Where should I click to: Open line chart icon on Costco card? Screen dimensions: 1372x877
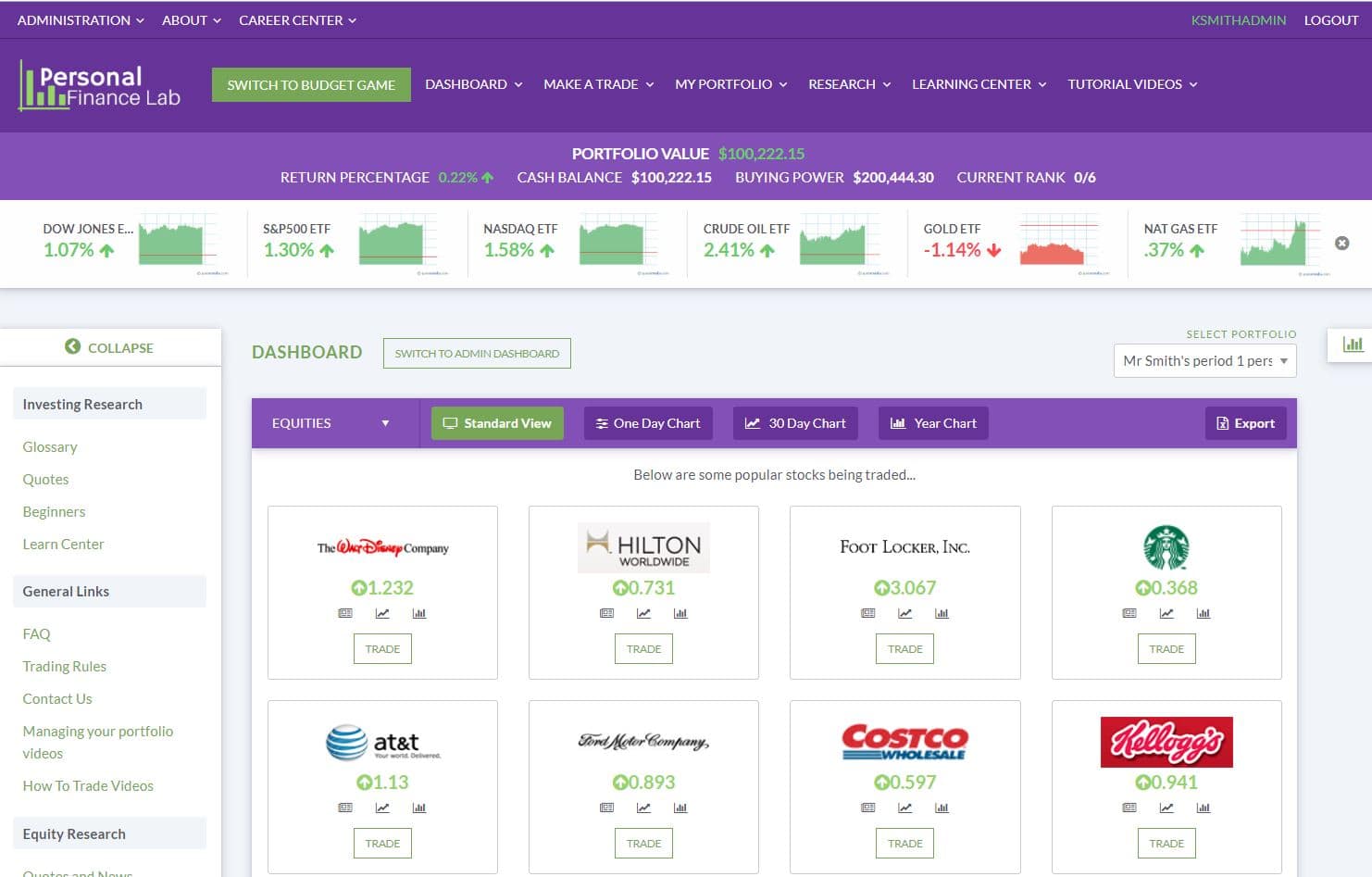click(x=905, y=808)
